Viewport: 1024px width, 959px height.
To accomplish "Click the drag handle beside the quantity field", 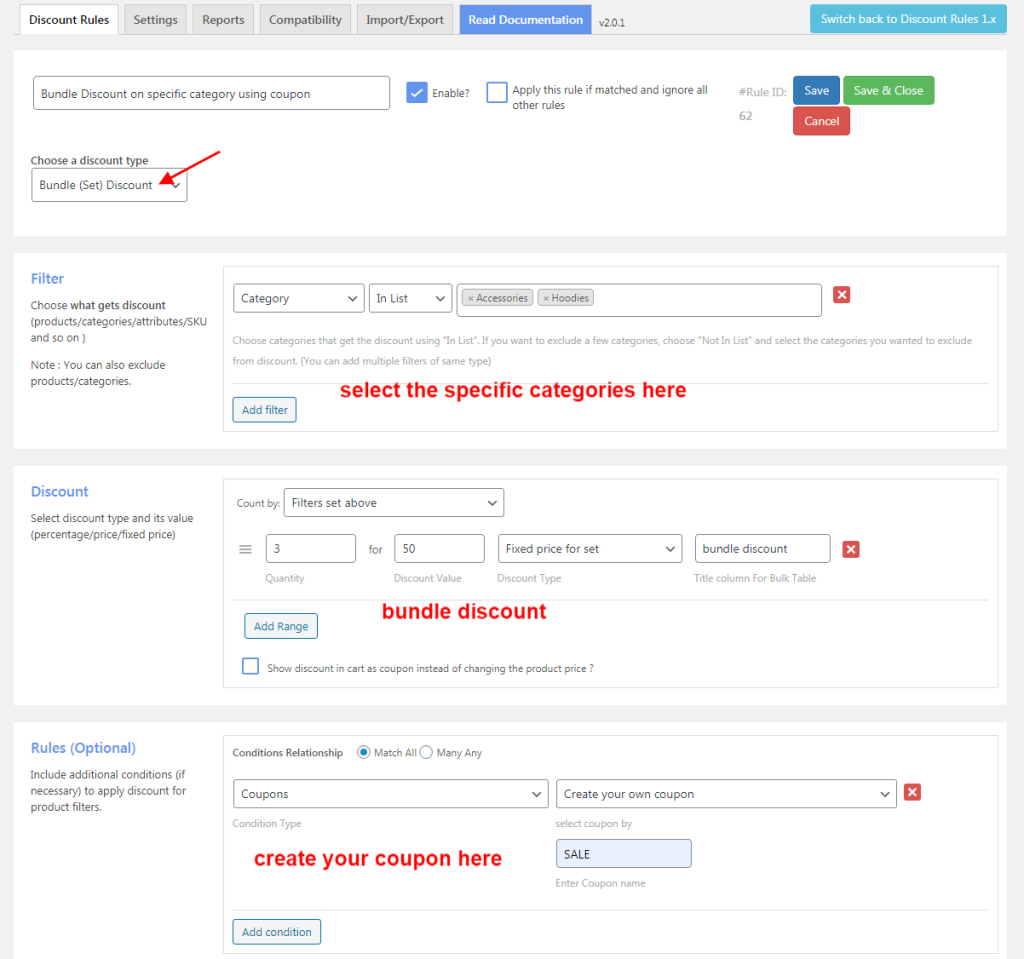I will (x=245, y=548).
